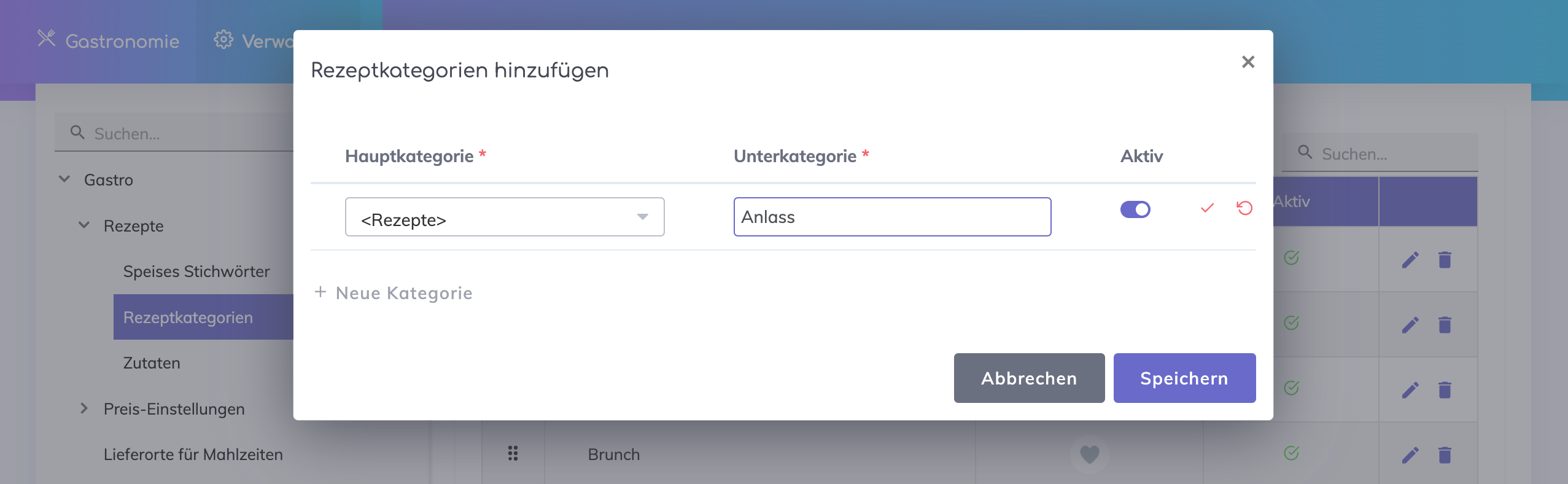Click the green active check in Brunch row

pos(1291,453)
